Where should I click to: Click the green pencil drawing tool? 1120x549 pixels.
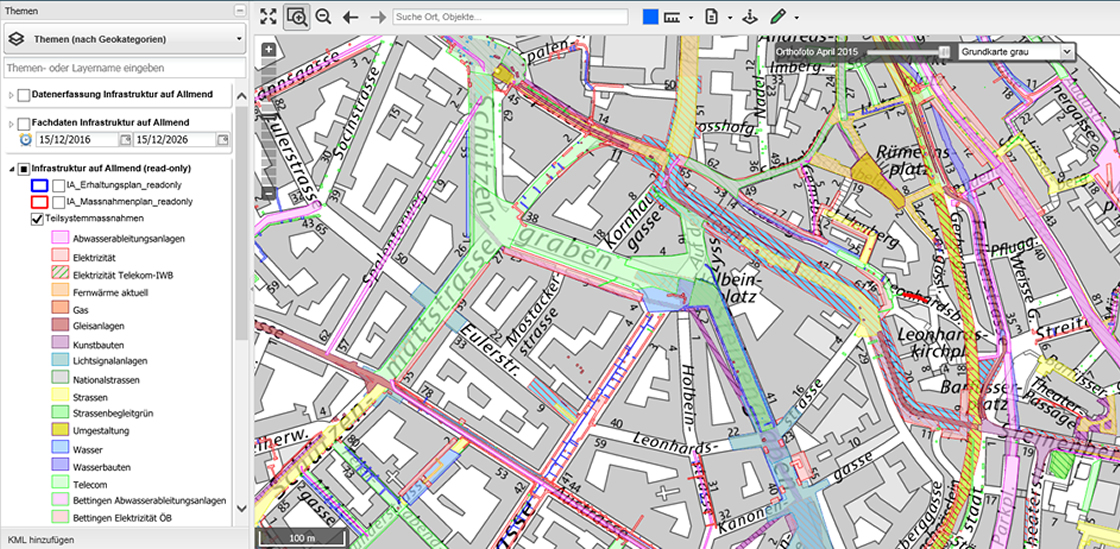click(x=778, y=17)
